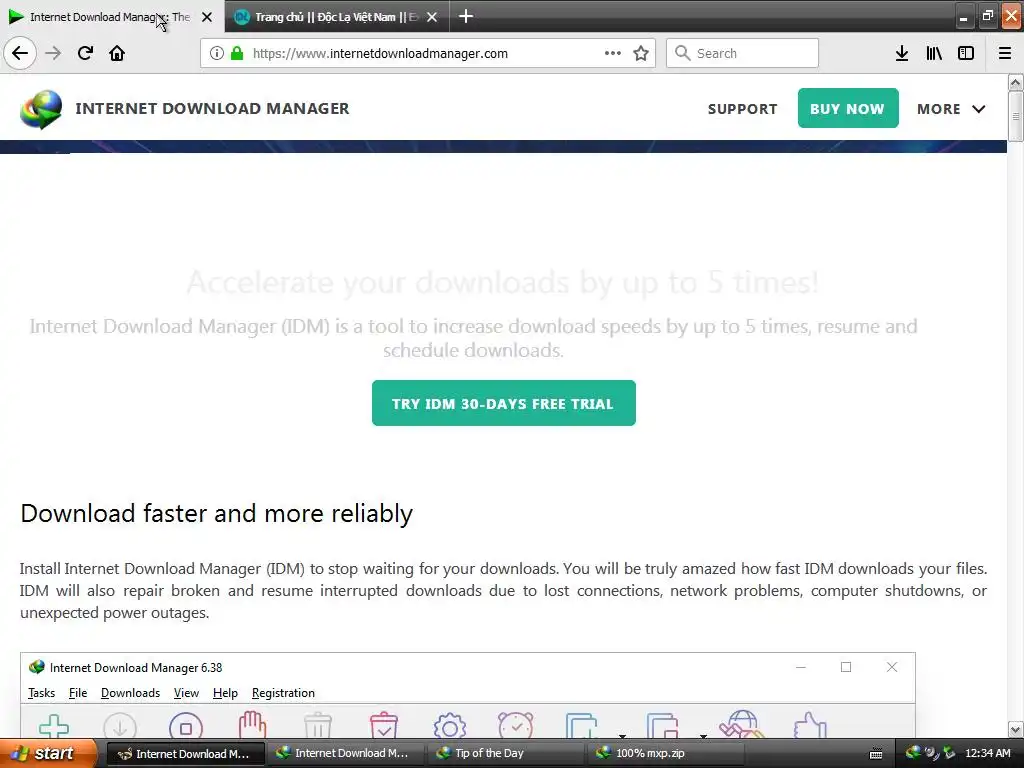1024x768 pixels.
Task: Click the Delete Completed checked bin icon
Action: pos(384,725)
